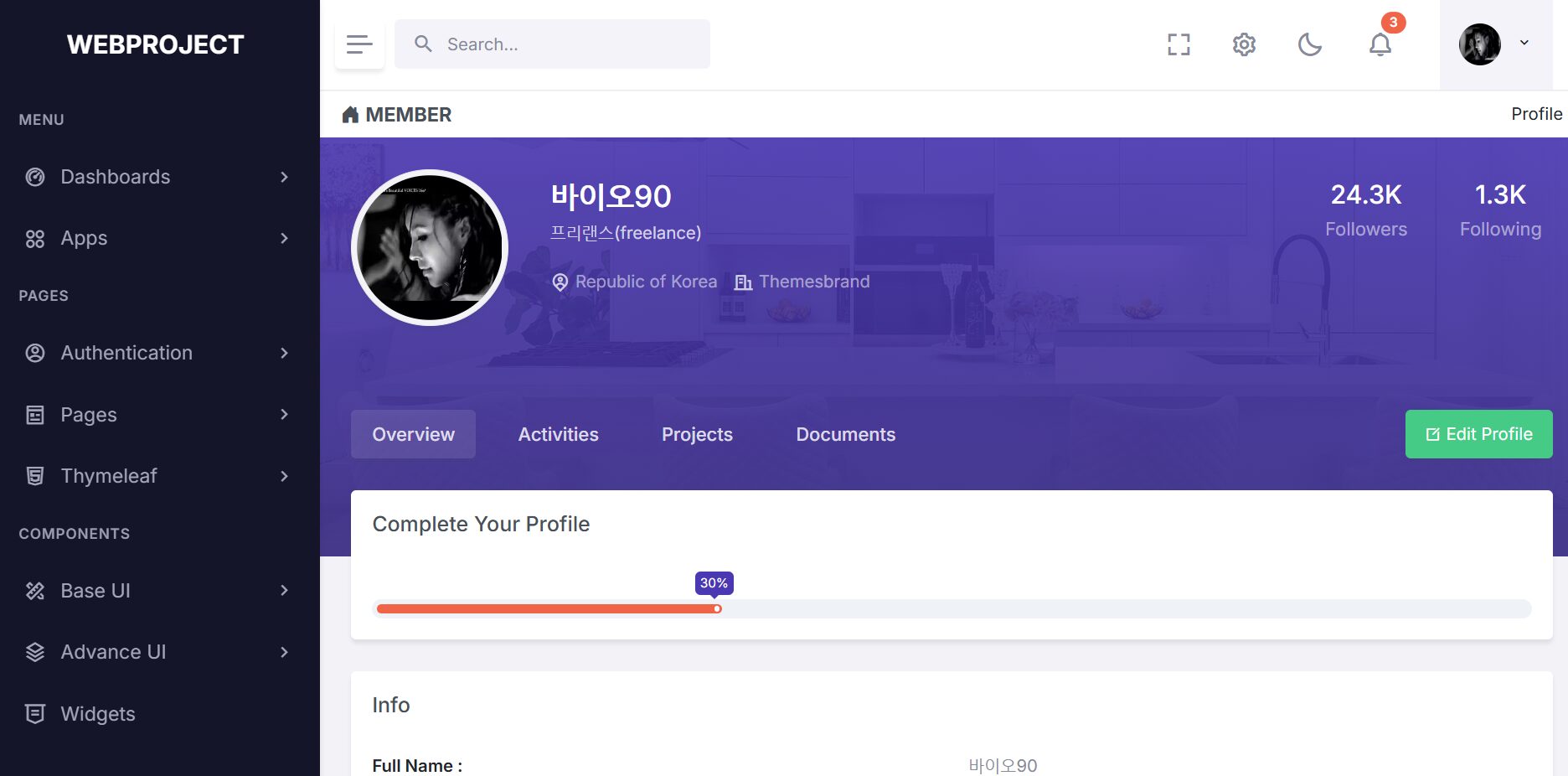This screenshot has width=1568, height=776.
Task: Click the Full Name label
Action: [x=417, y=766]
